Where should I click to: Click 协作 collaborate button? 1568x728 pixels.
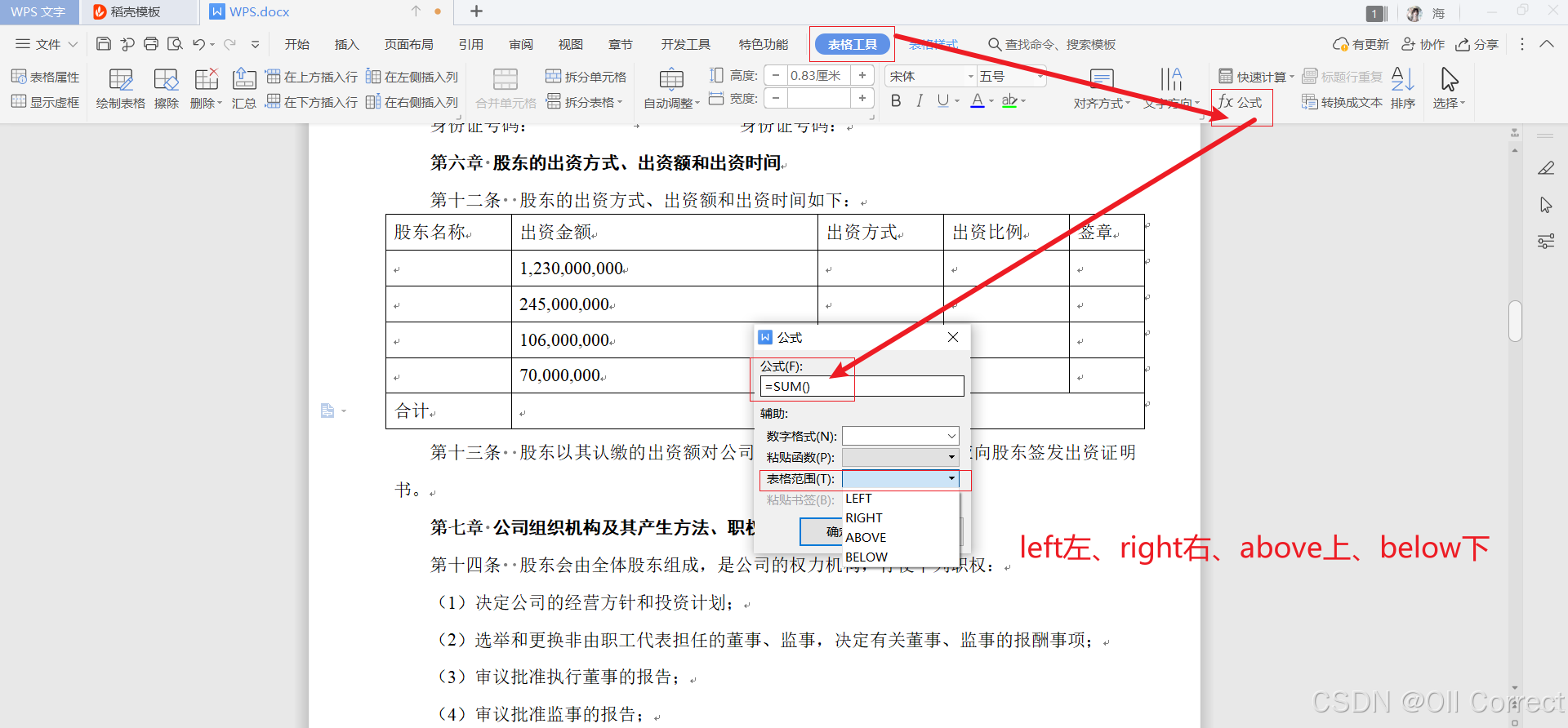(1423, 44)
